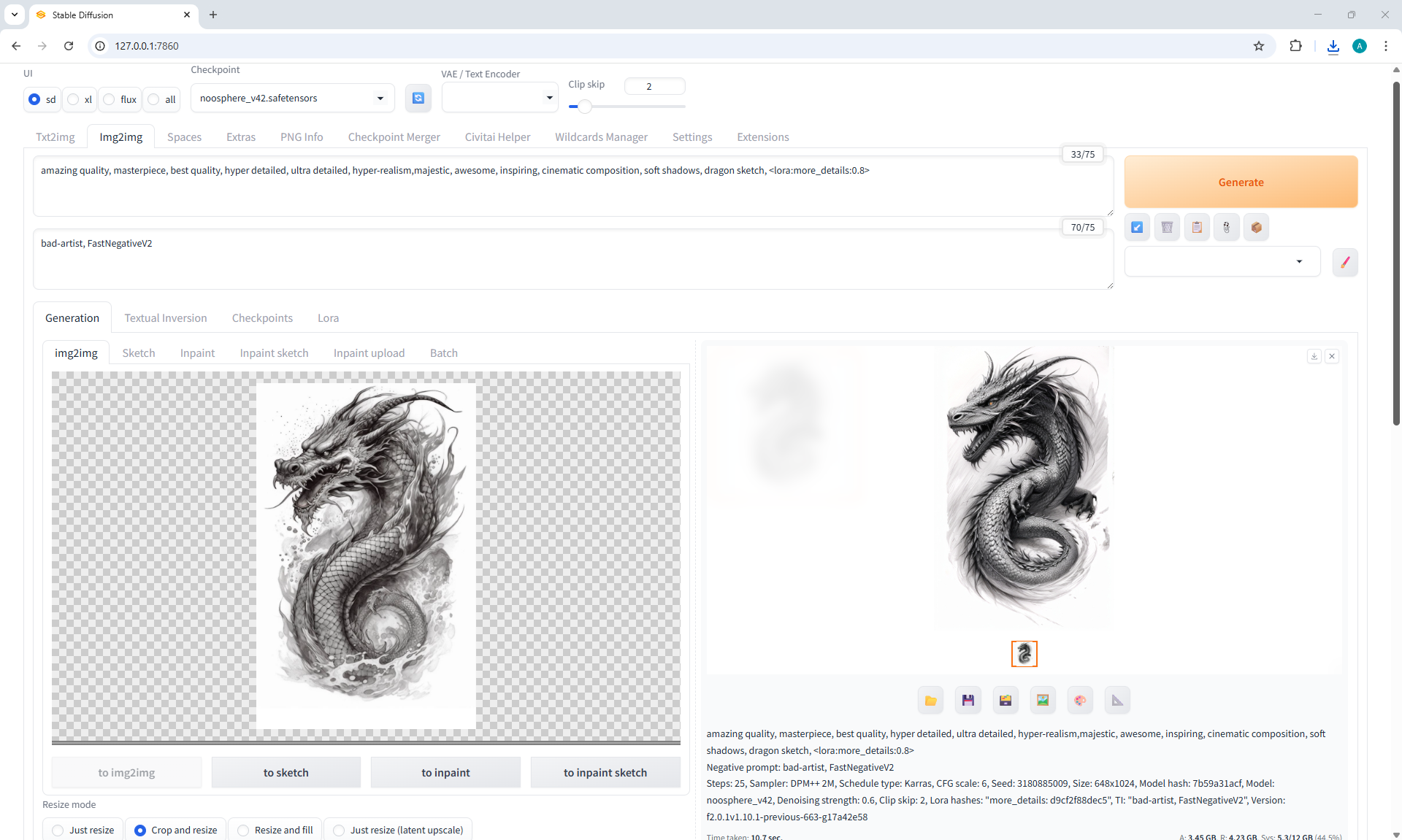Image resolution: width=1402 pixels, height=840 pixels.
Task: Click the trash bin clear prompt icon
Action: point(1167,228)
